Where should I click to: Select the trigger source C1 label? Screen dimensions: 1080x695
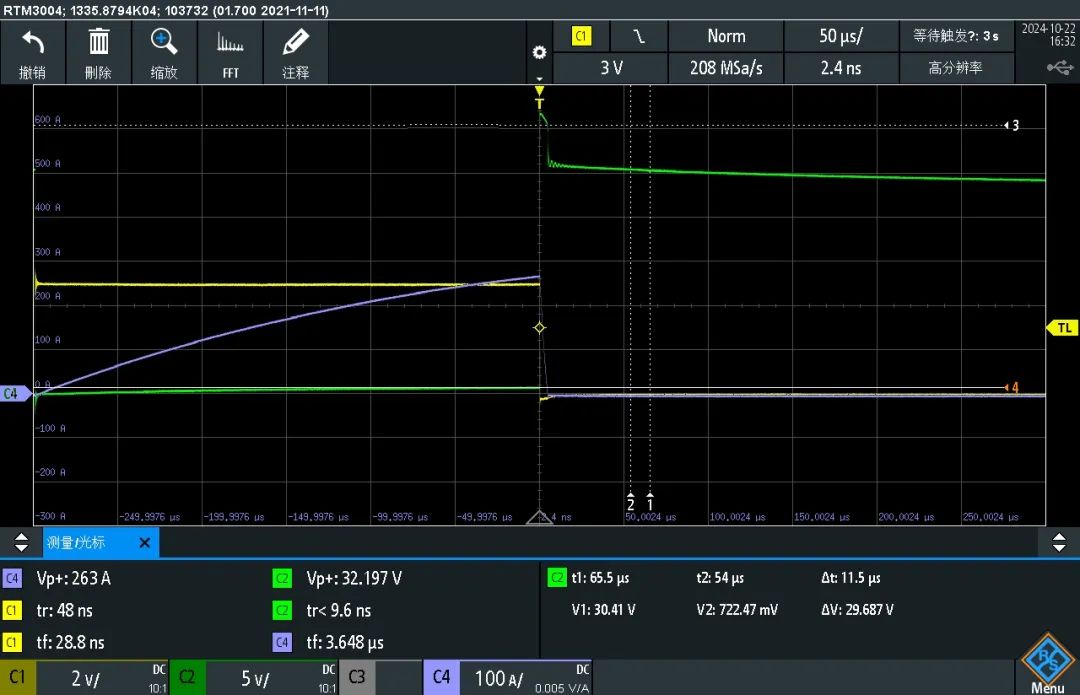pos(581,36)
